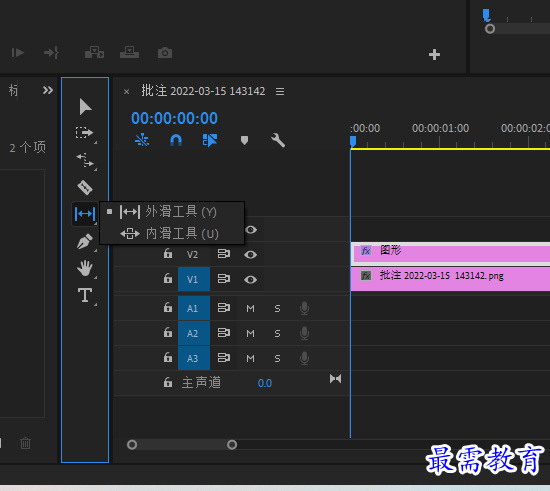
Task: Click the active Slip tool in toolbar
Action: (x=85, y=213)
